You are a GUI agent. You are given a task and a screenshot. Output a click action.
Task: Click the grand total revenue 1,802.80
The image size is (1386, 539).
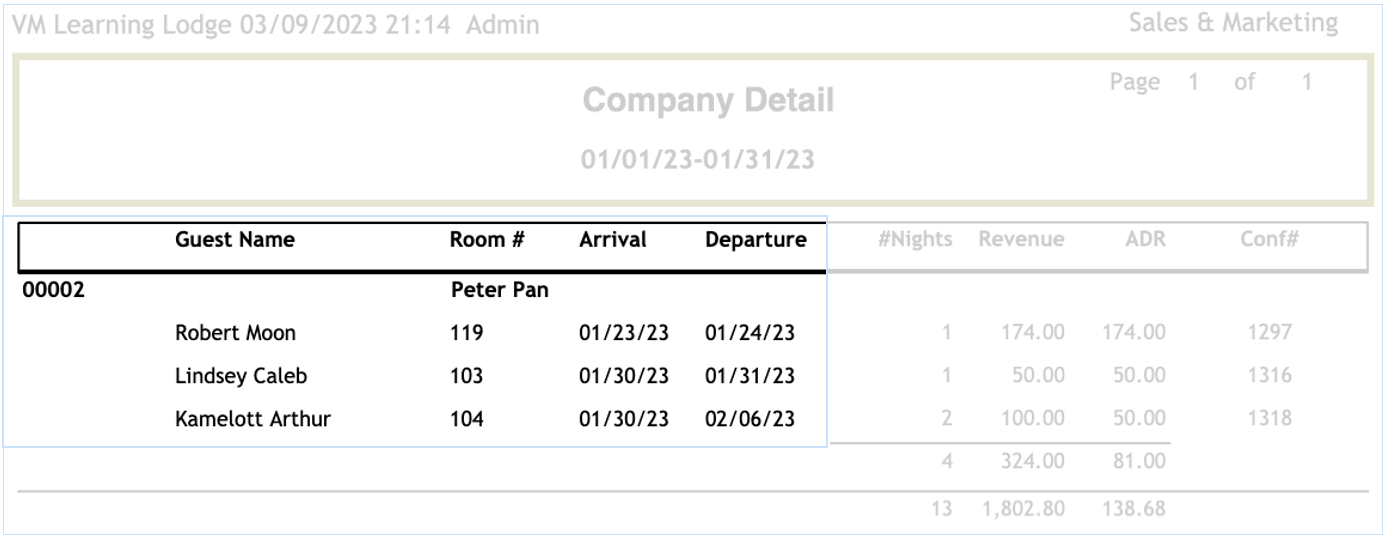click(1022, 509)
